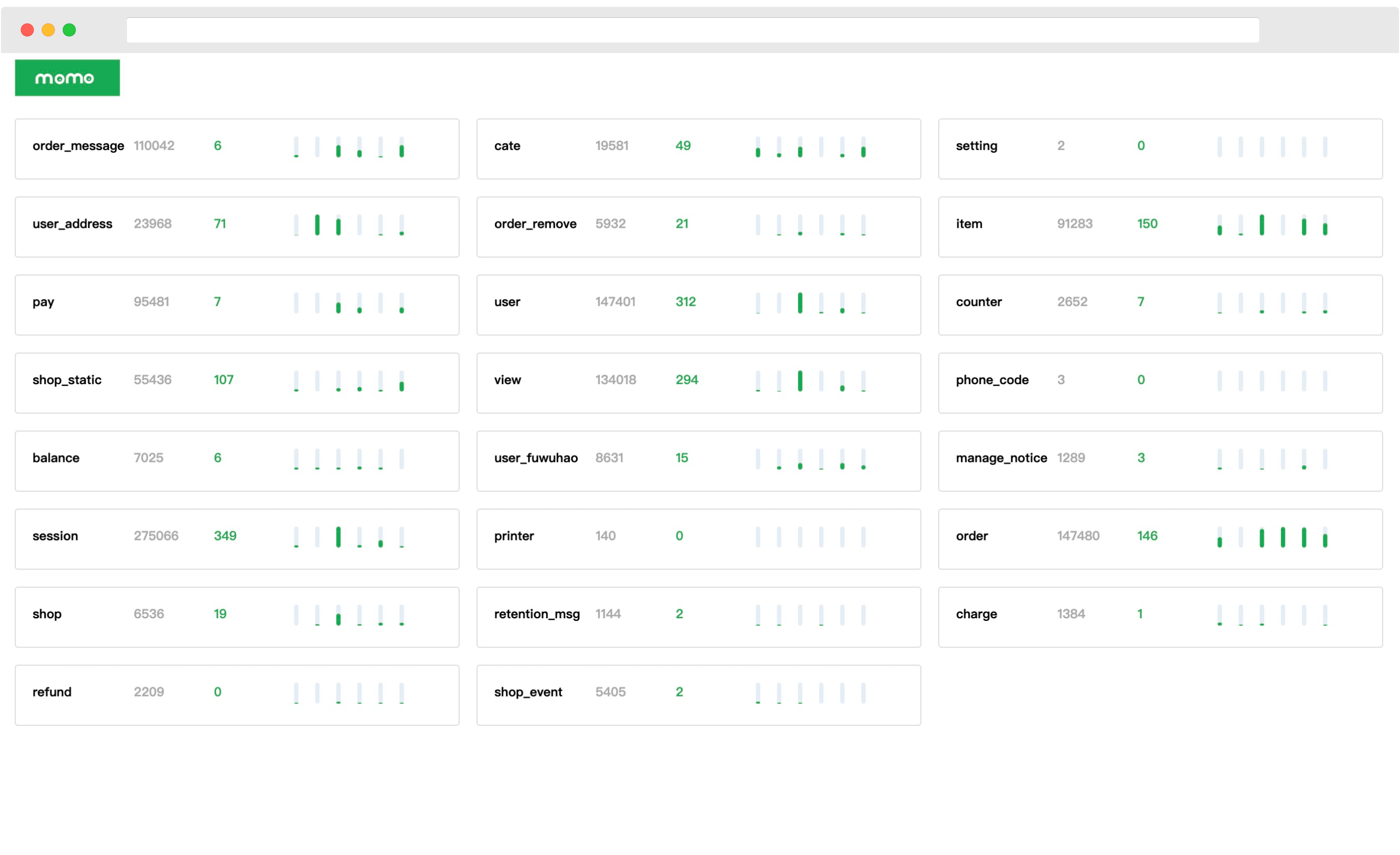Click the total 147480 on order card
Image resolution: width=1400 pixels, height=855 pixels.
point(1078,535)
